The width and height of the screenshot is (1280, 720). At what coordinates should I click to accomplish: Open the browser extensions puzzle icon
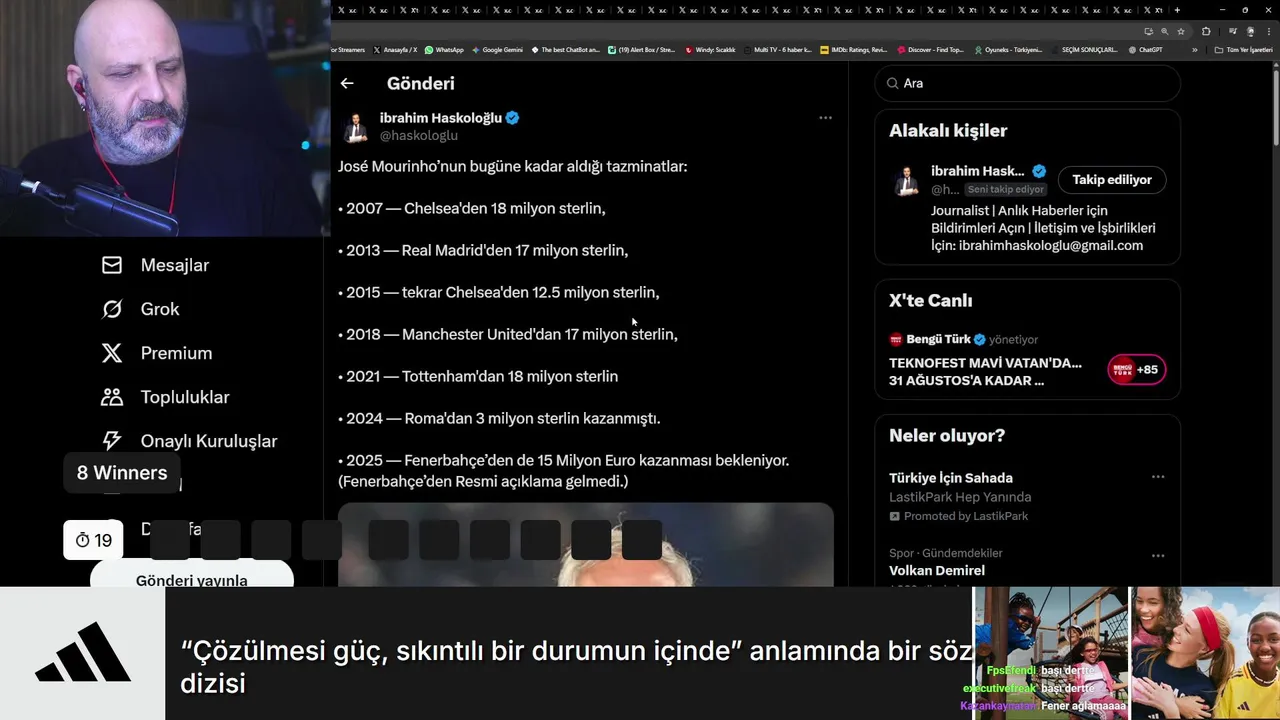(1206, 31)
